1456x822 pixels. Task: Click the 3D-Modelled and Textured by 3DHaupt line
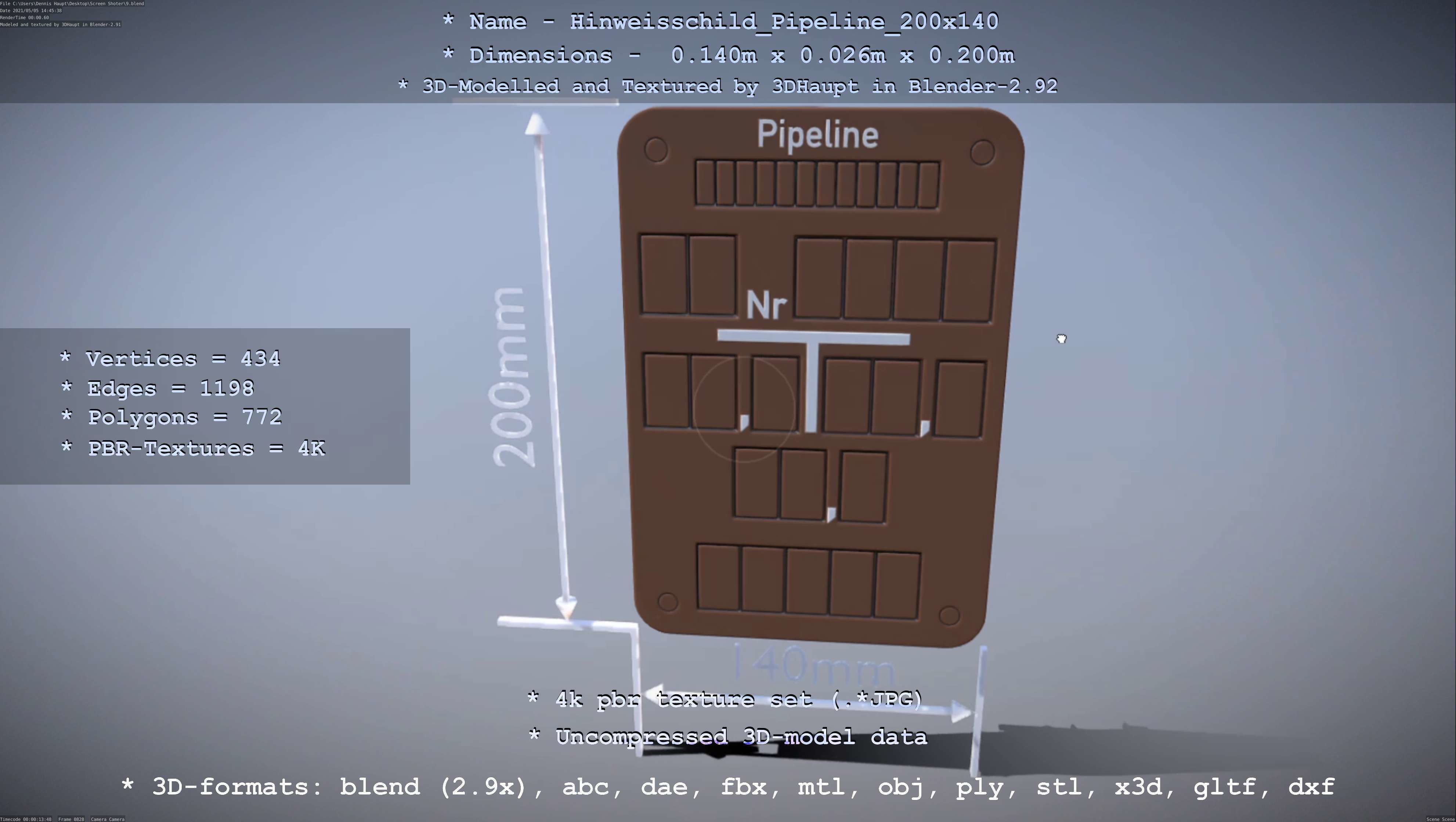pos(727,86)
